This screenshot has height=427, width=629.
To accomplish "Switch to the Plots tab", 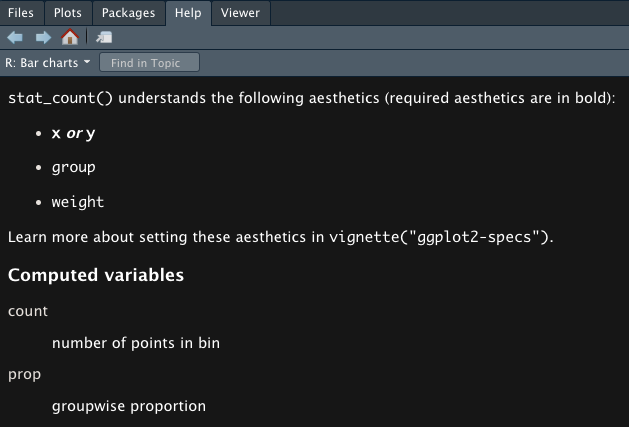I will click(x=68, y=13).
